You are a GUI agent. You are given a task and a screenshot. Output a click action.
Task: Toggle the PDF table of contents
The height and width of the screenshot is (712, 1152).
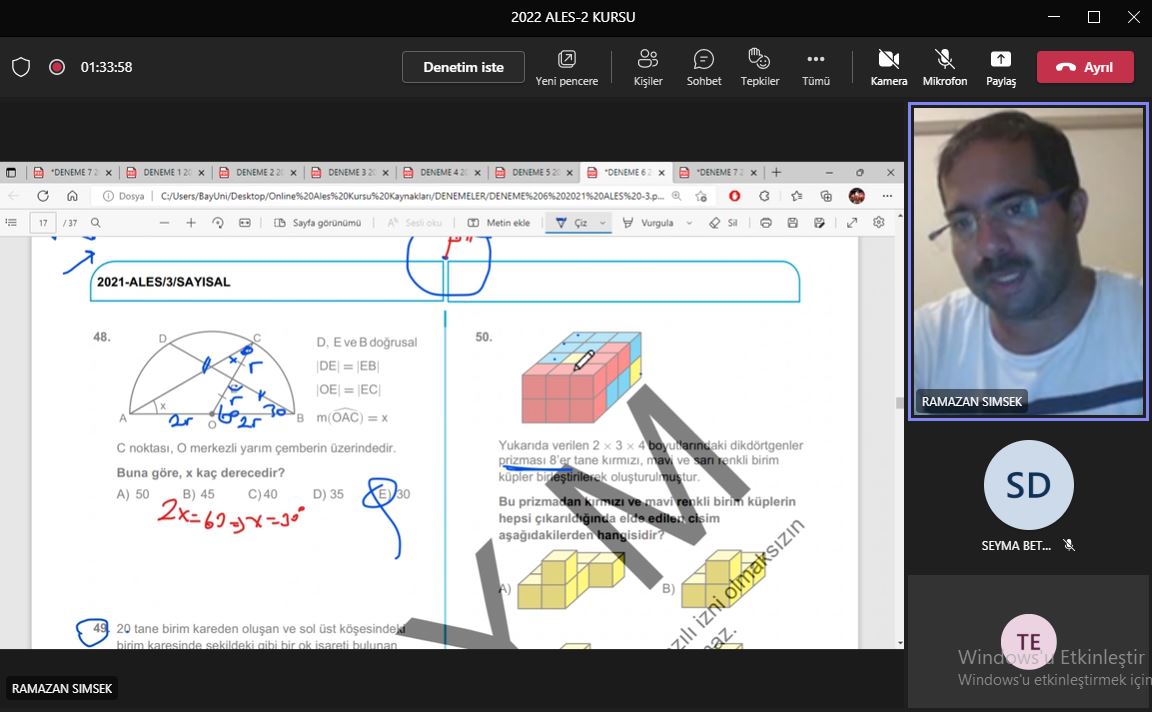(11, 223)
